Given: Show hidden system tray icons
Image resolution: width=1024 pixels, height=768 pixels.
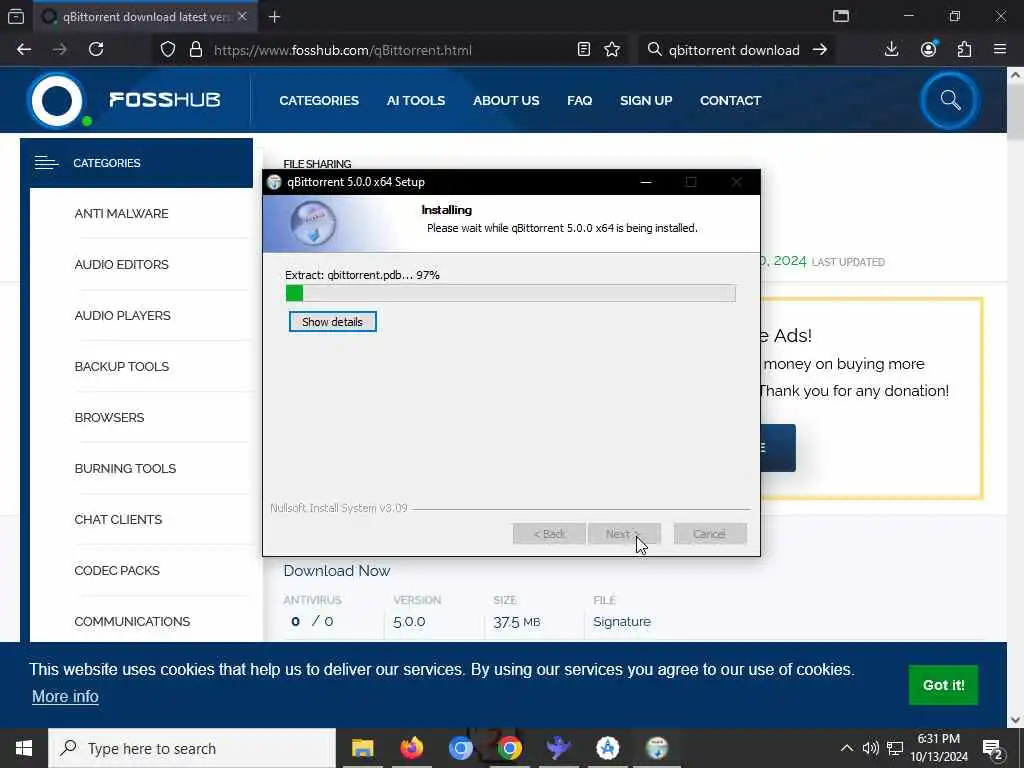Looking at the screenshot, I should point(846,748).
